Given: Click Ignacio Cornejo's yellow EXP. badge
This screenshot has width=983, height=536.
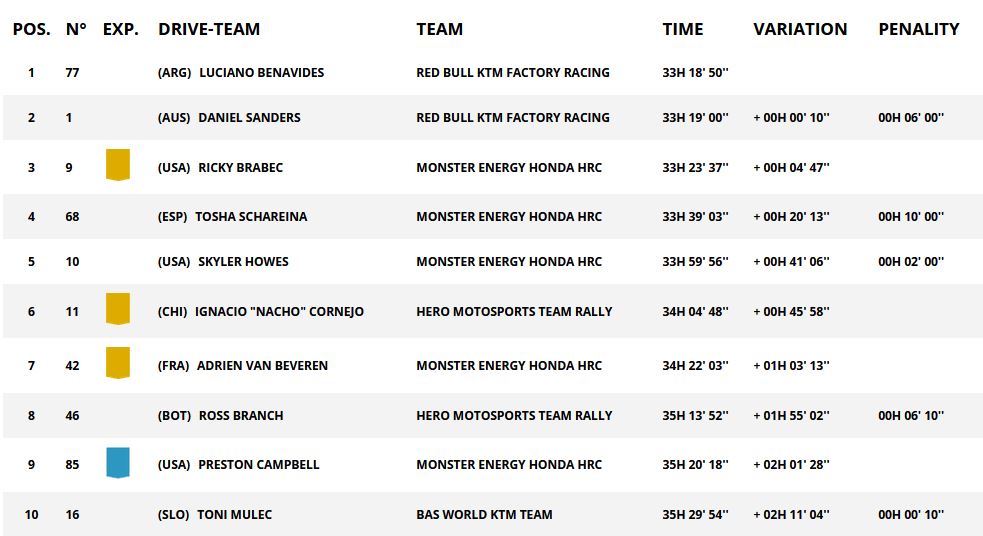Looking at the screenshot, I should (118, 308).
